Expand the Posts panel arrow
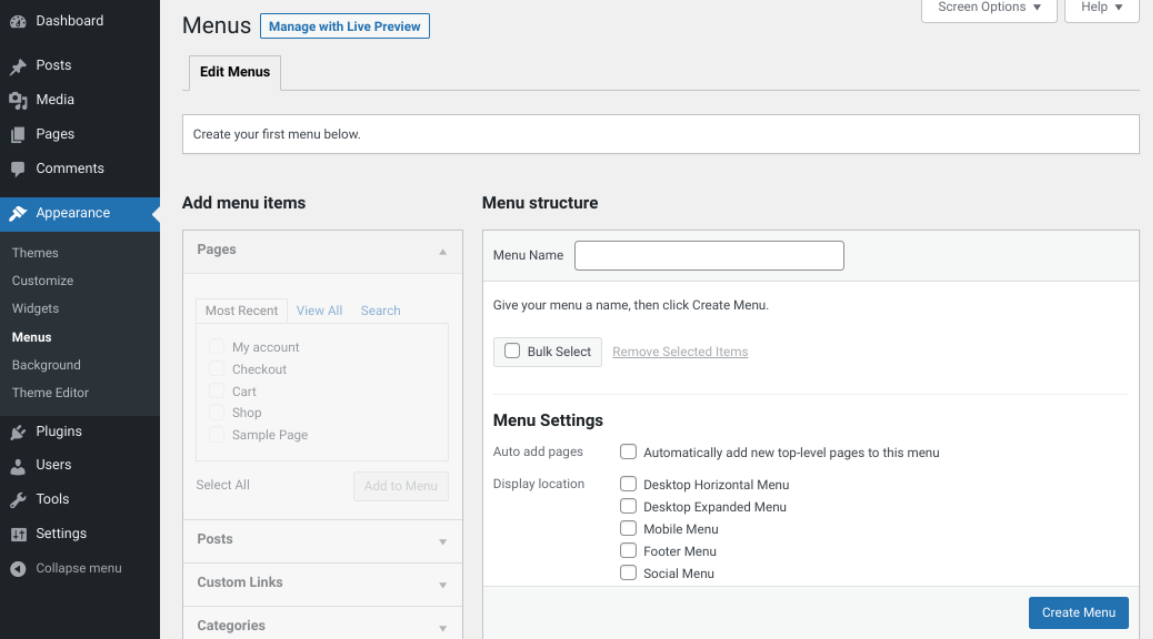Image resolution: width=1153 pixels, height=639 pixels. [443, 542]
